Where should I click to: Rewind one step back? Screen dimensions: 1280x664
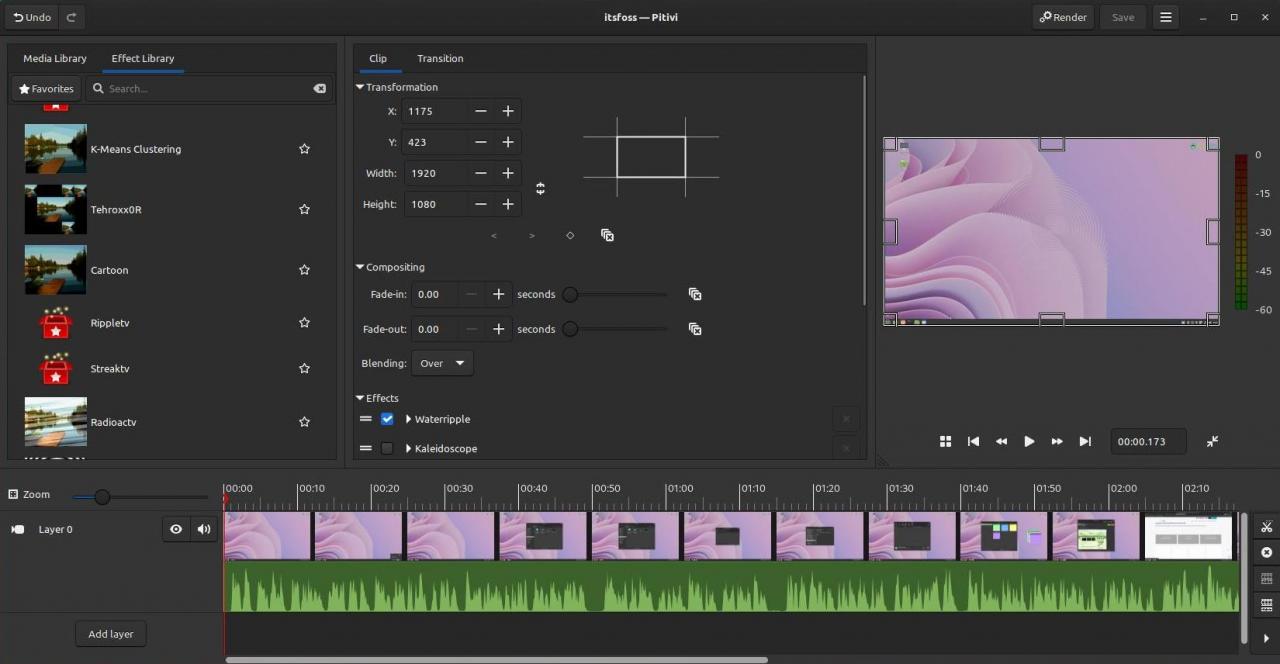coord(1001,441)
